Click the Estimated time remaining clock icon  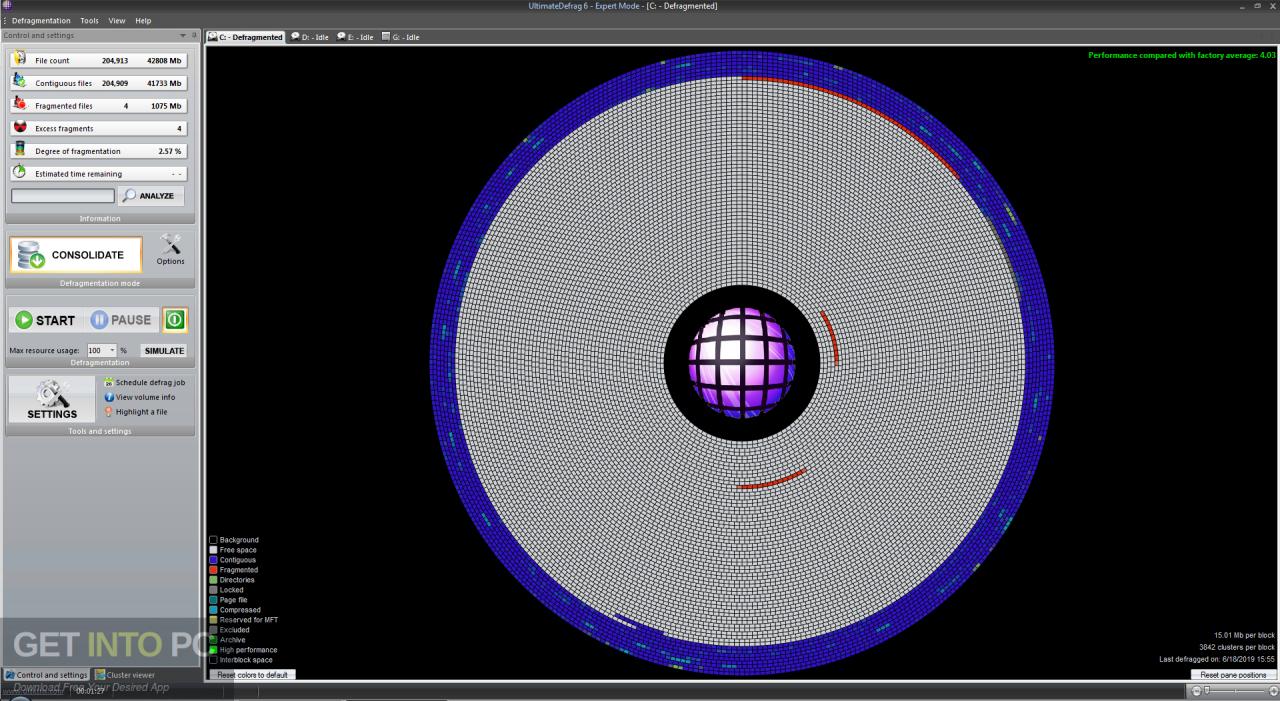pyautogui.click(x=19, y=172)
